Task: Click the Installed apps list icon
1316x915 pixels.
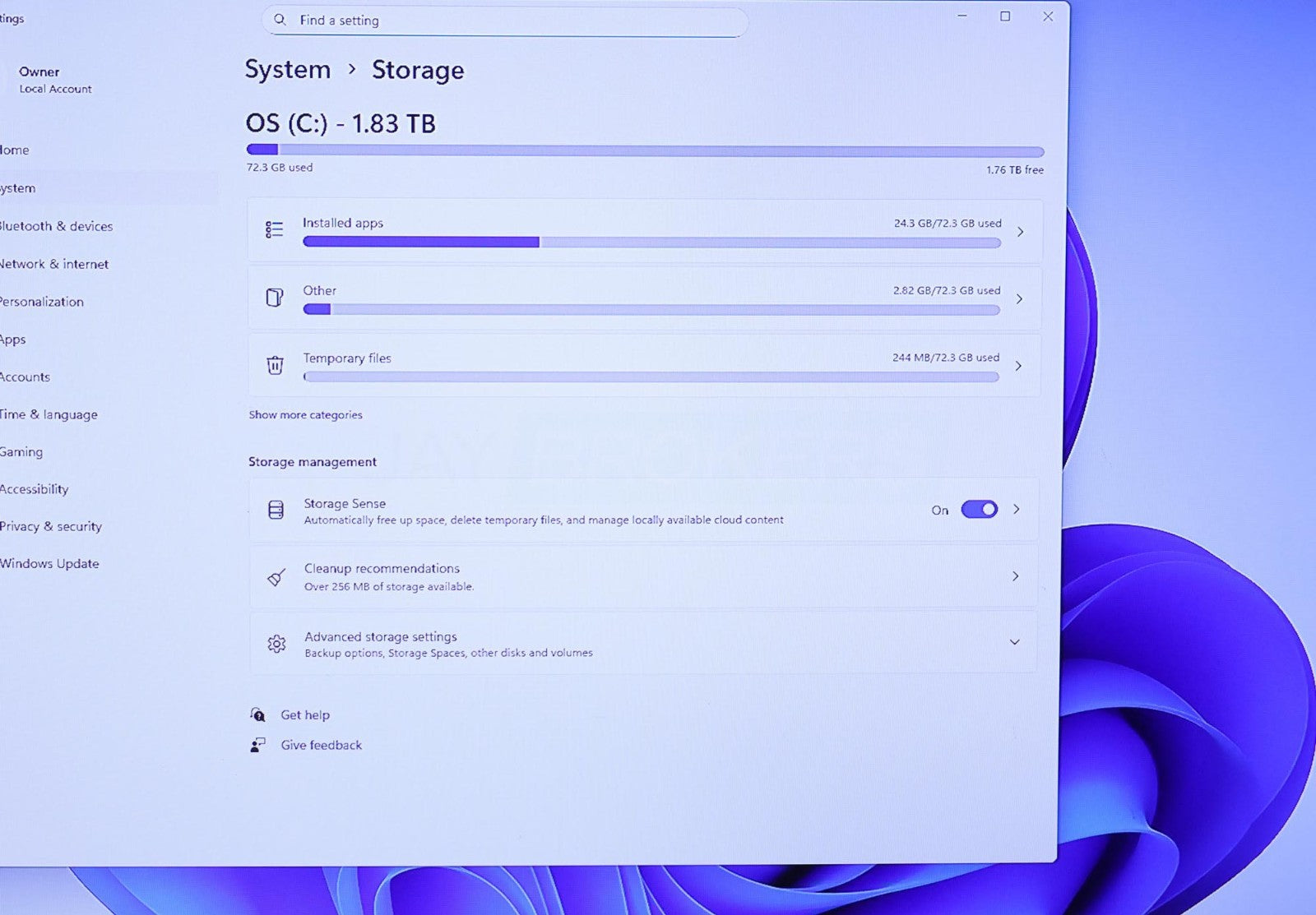Action: tap(274, 229)
